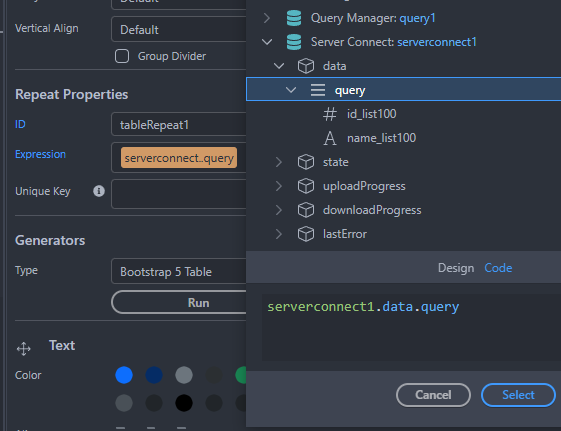The height and width of the screenshot is (431, 561).
Task: Pick the bright blue text color swatch
Action: point(124,375)
